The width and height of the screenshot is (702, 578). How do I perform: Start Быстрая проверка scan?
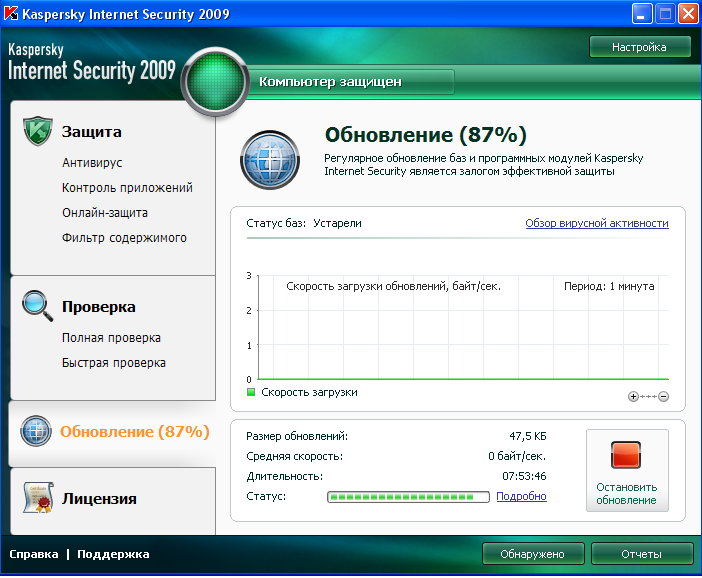[114, 363]
